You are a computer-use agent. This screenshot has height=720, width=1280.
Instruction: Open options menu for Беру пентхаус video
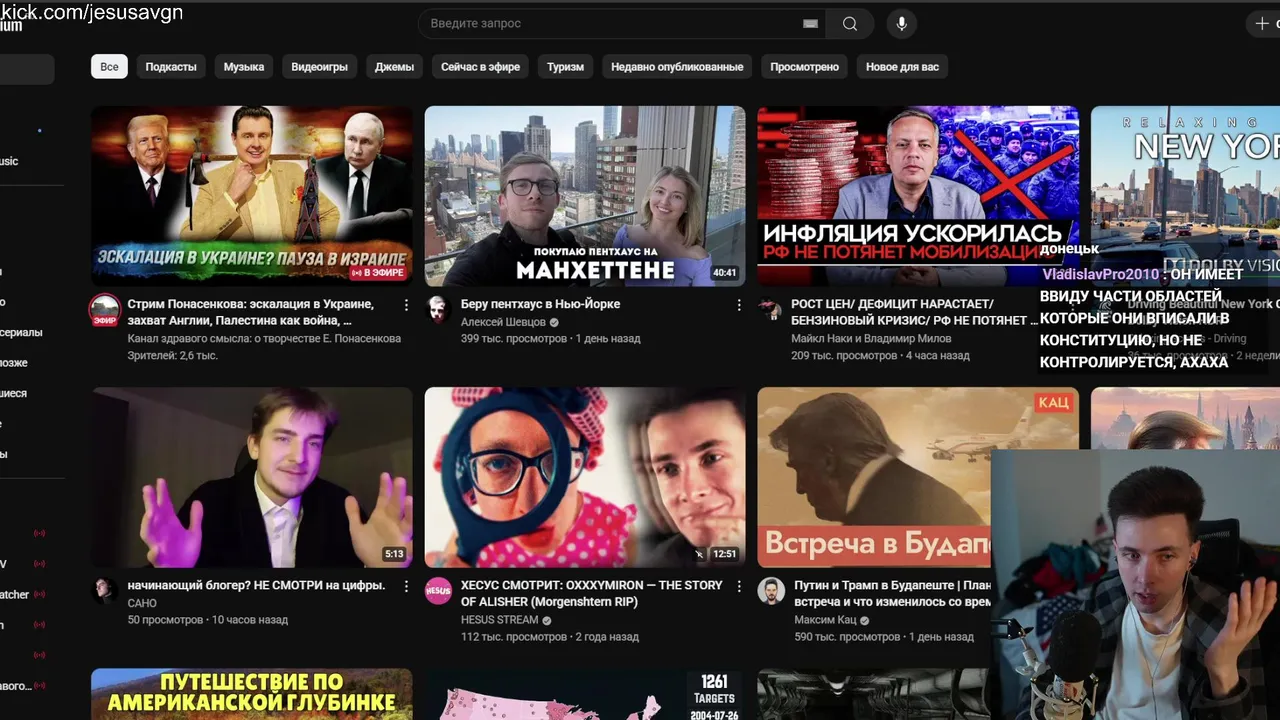click(x=739, y=304)
